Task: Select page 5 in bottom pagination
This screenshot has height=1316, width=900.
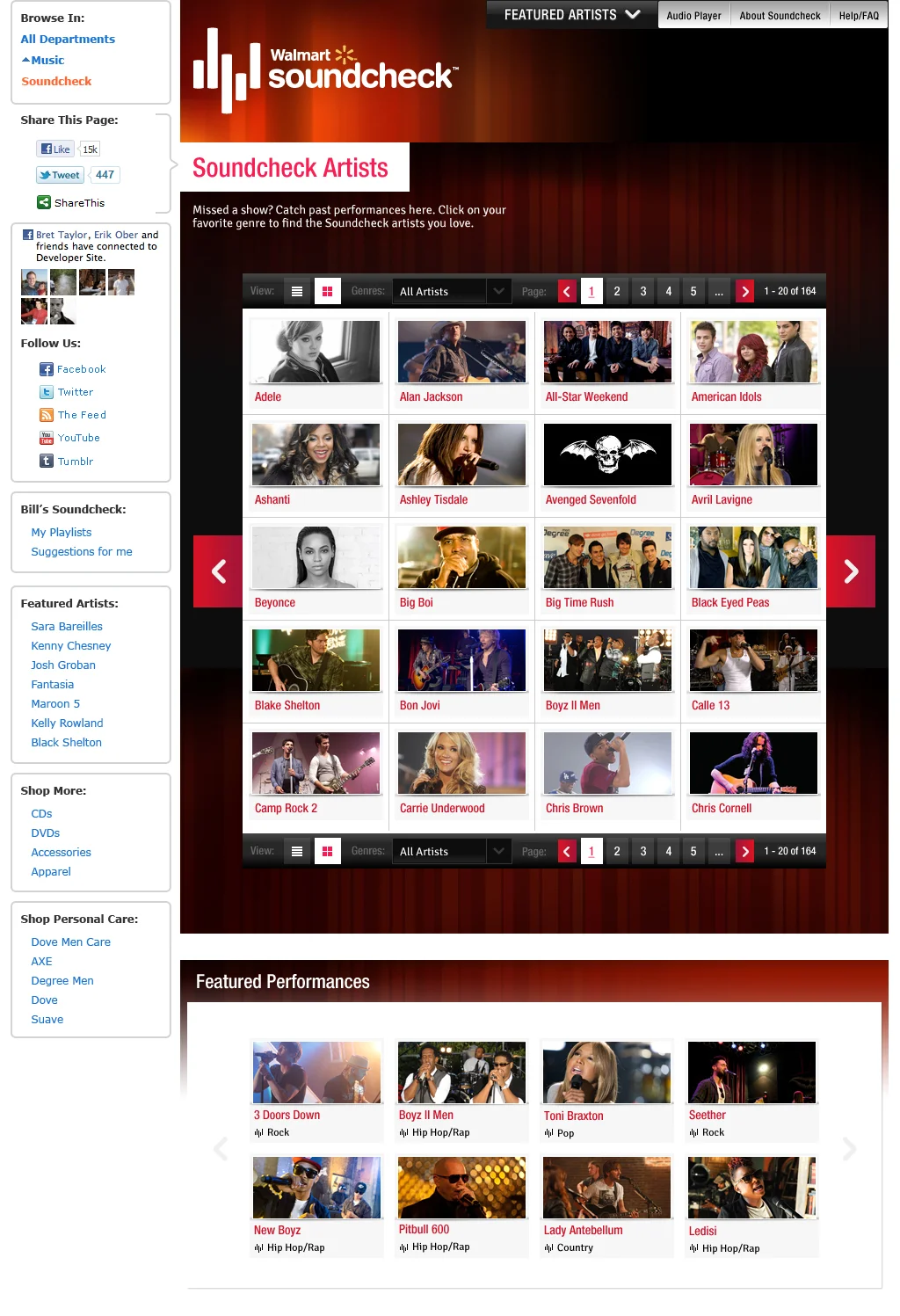Action: (693, 851)
